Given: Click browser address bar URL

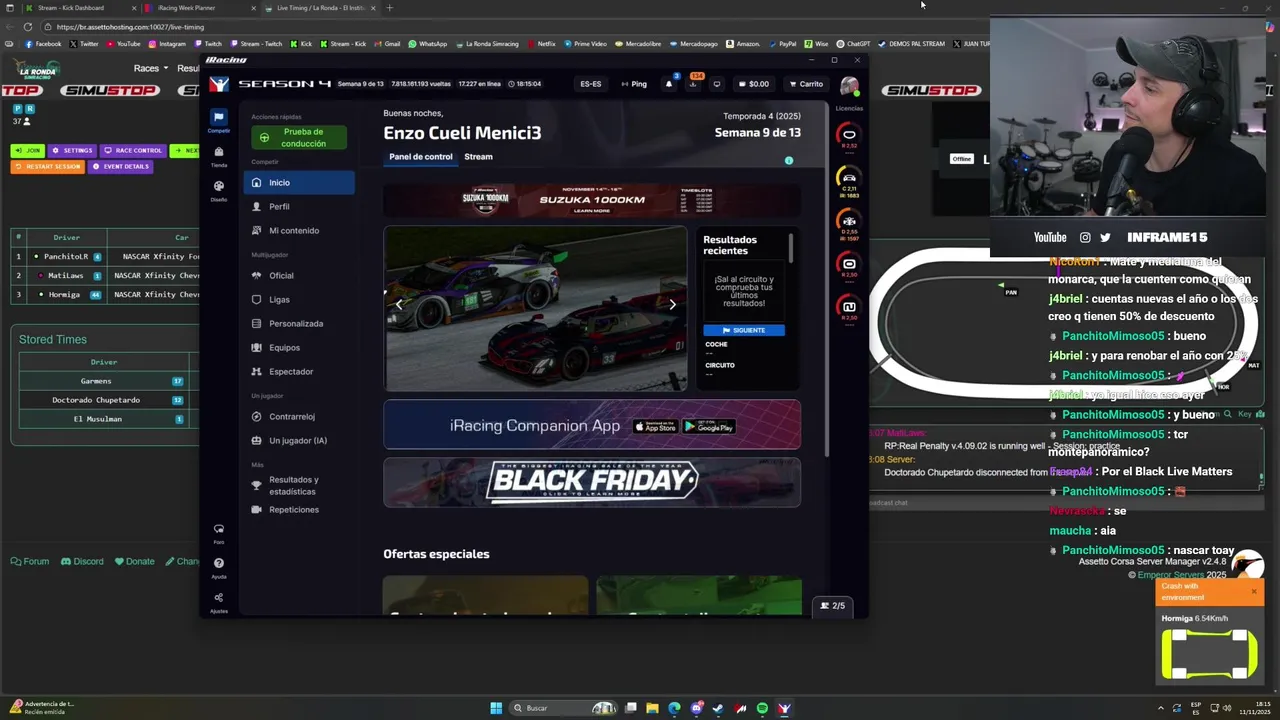Looking at the screenshot, I should [130, 27].
